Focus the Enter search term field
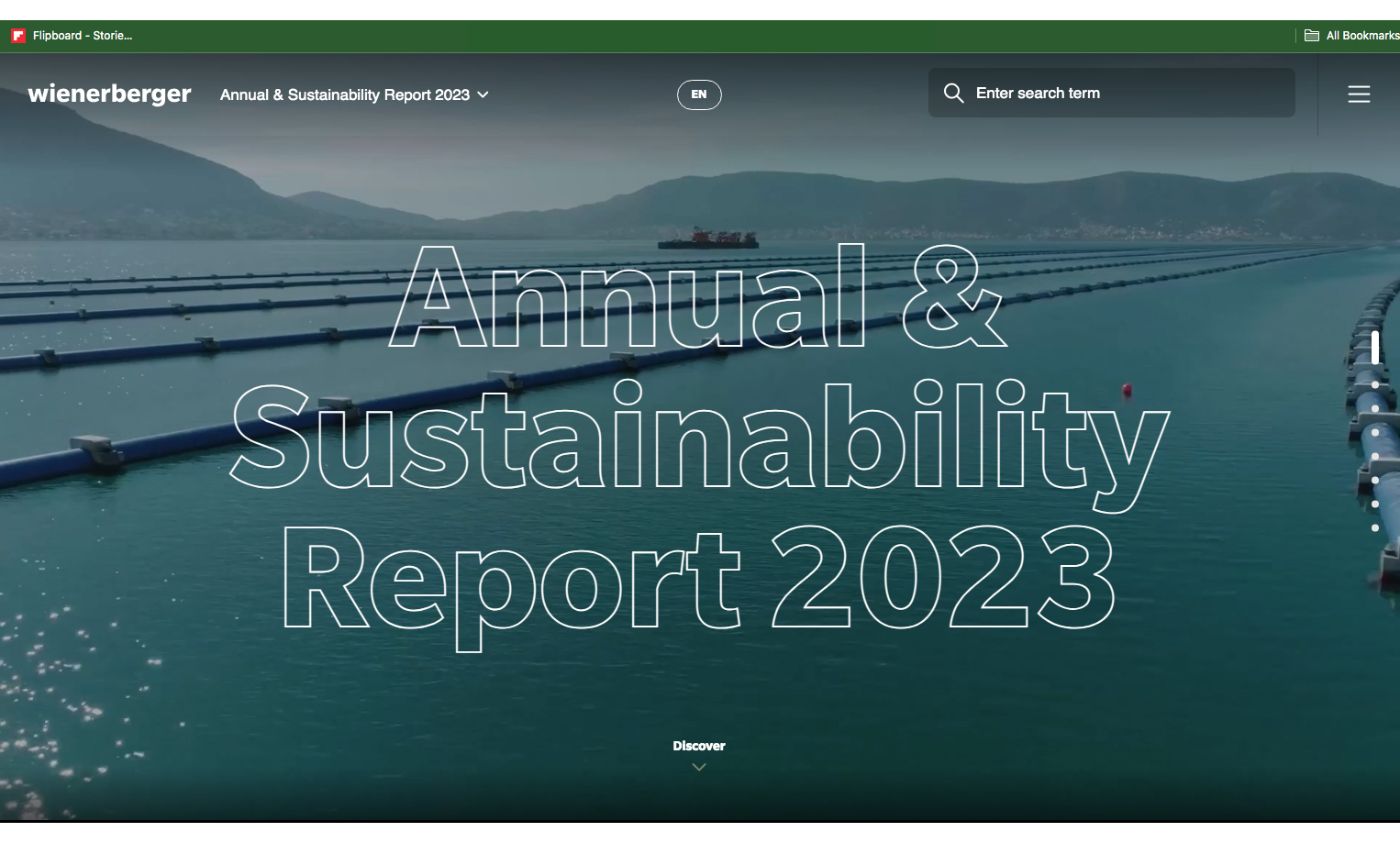Image resolution: width=1400 pixels, height=843 pixels. coord(1112,93)
